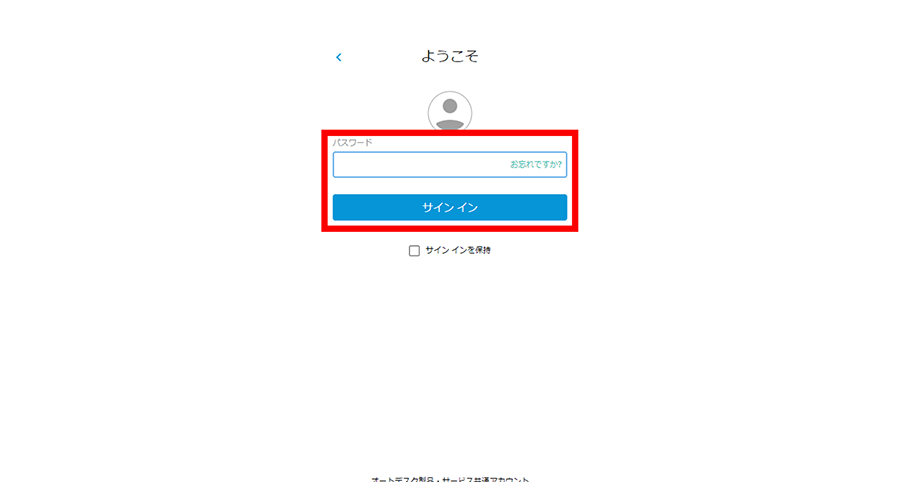This screenshot has height=482, width=900.
Task: Return to previous step via back chevron
Action: pyautogui.click(x=339, y=57)
